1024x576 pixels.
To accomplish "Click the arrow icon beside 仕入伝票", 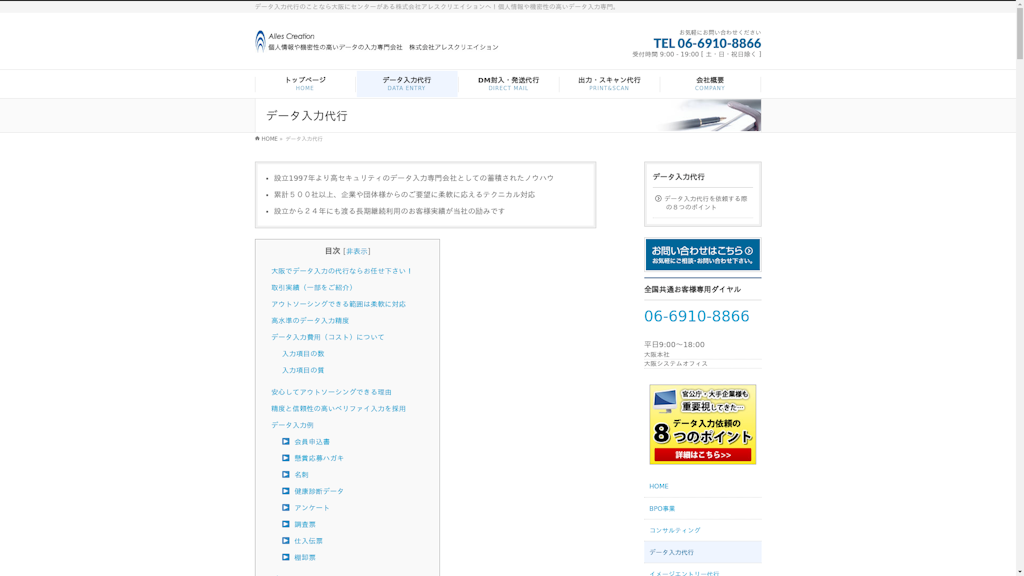I will [x=286, y=541].
